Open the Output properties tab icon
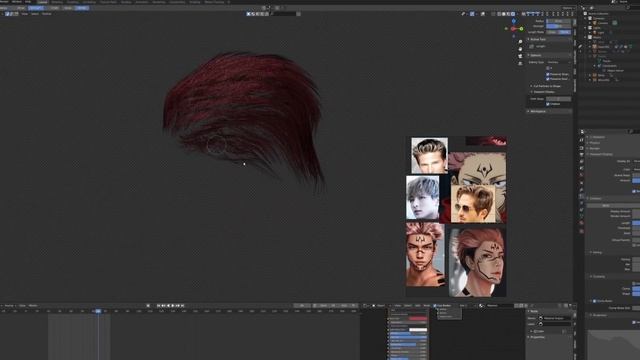The height and width of the screenshot is (360, 640). coord(582,154)
